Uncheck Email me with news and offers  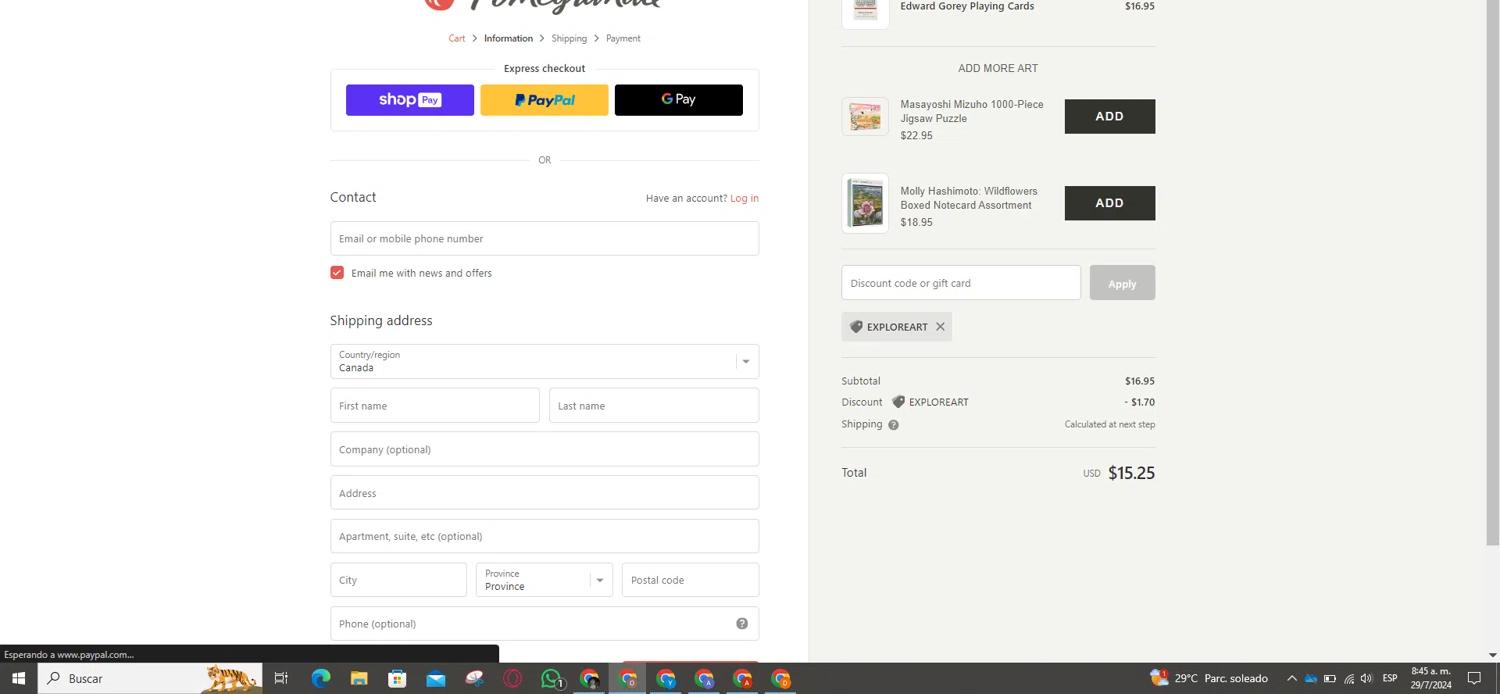(337, 273)
